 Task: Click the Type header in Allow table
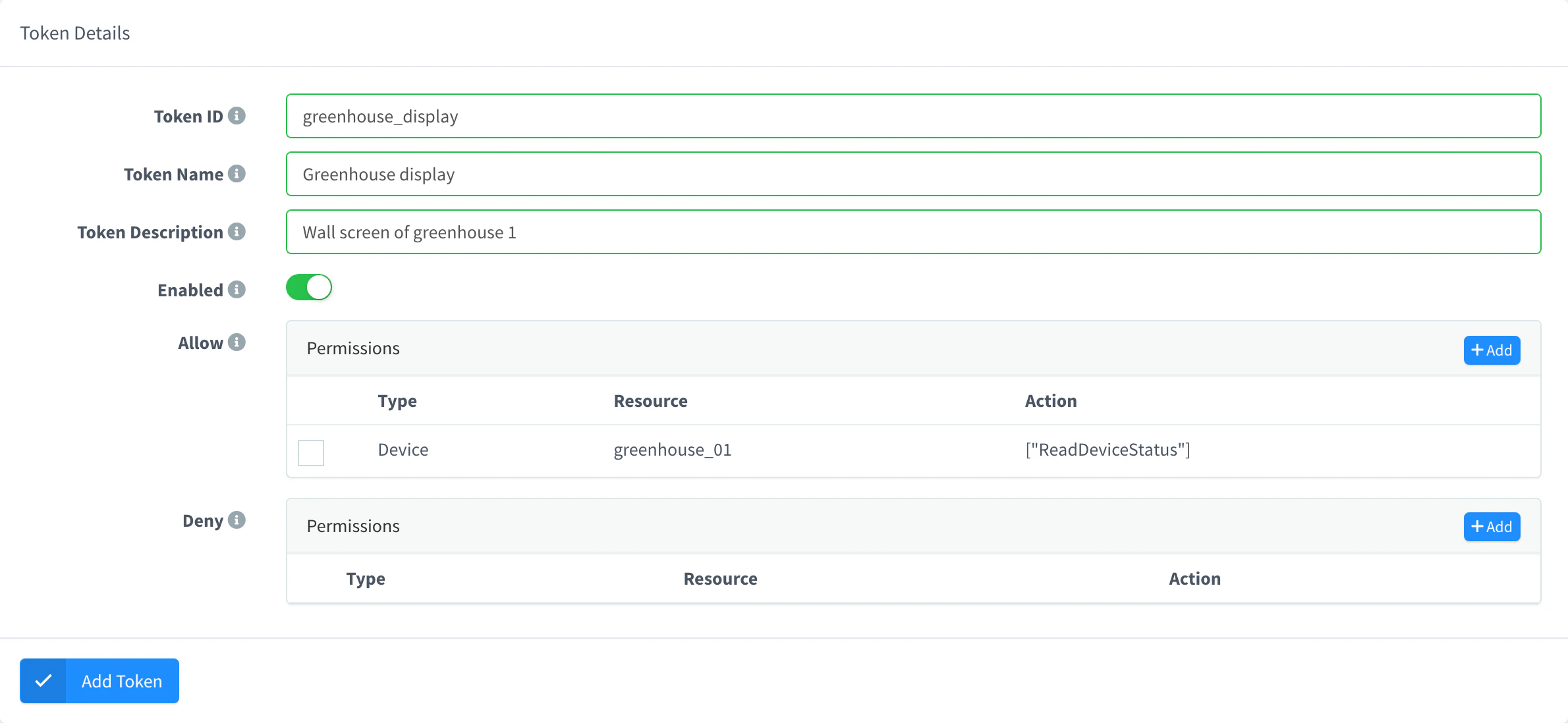click(x=397, y=401)
